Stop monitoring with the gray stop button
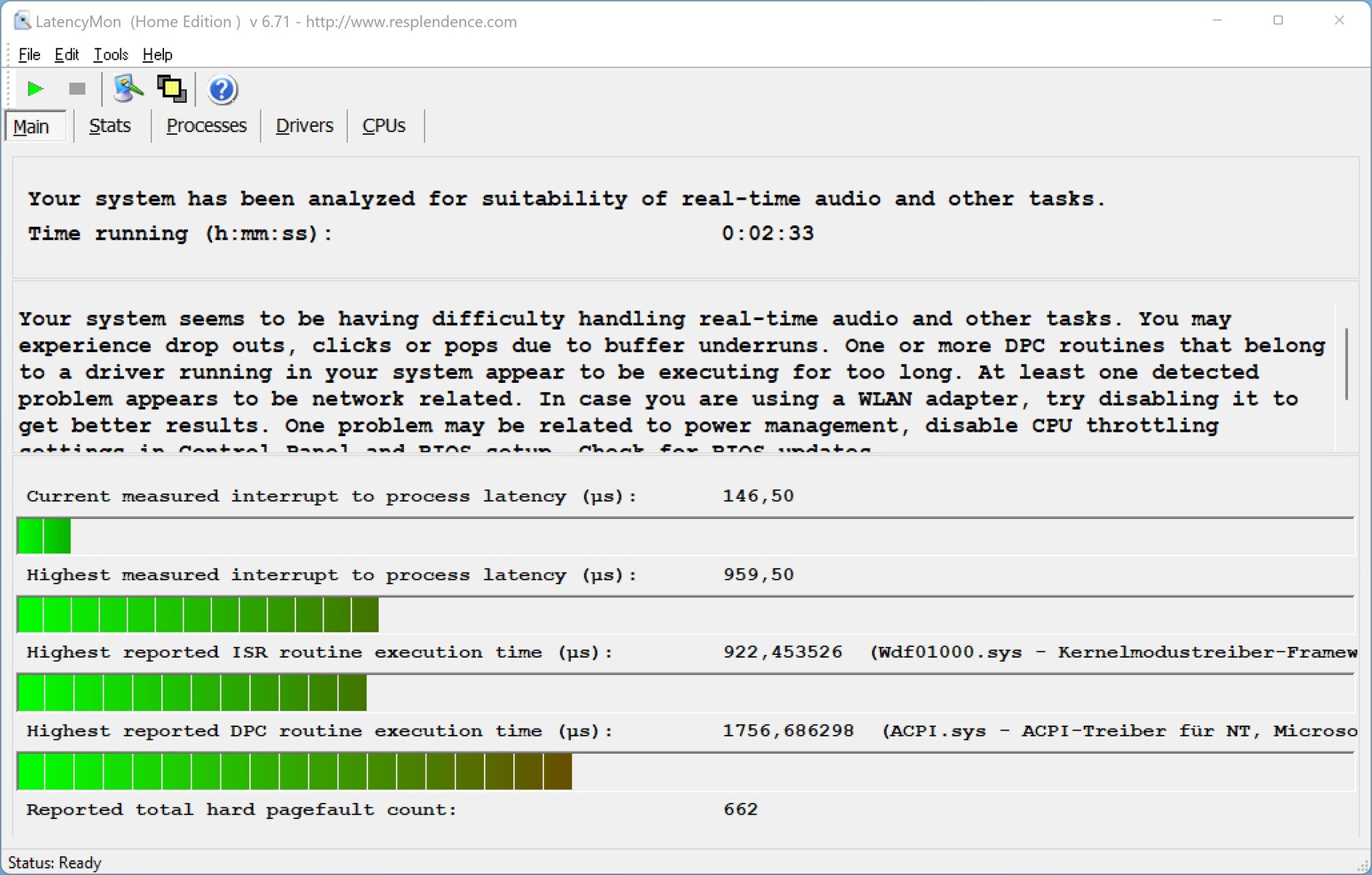The height and width of the screenshot is (875, 1372). coord(77,89)
